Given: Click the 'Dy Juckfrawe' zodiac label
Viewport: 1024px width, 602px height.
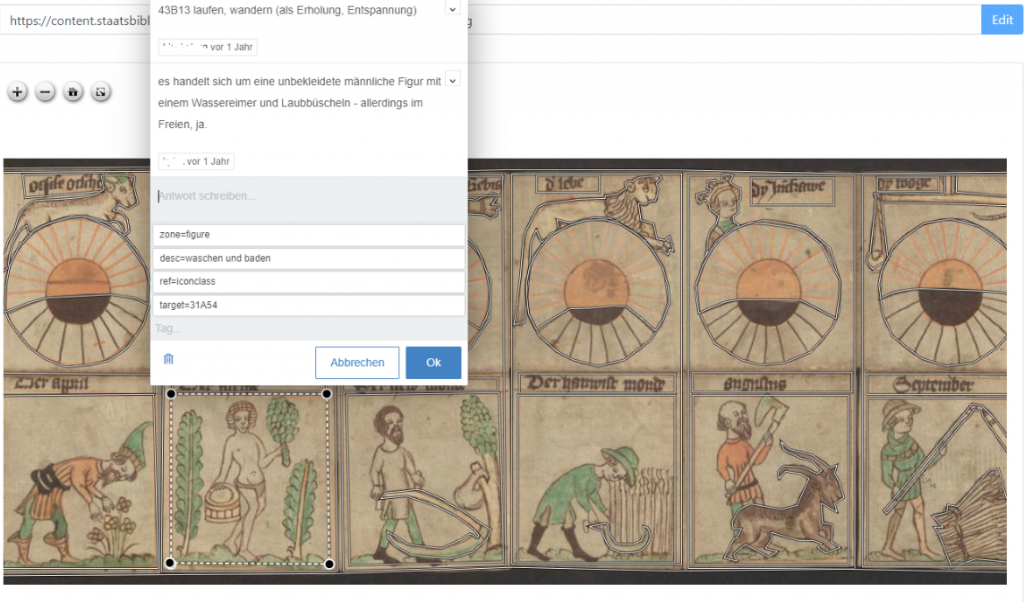Looking at the screenshot, I should click(x=792, y=190).
